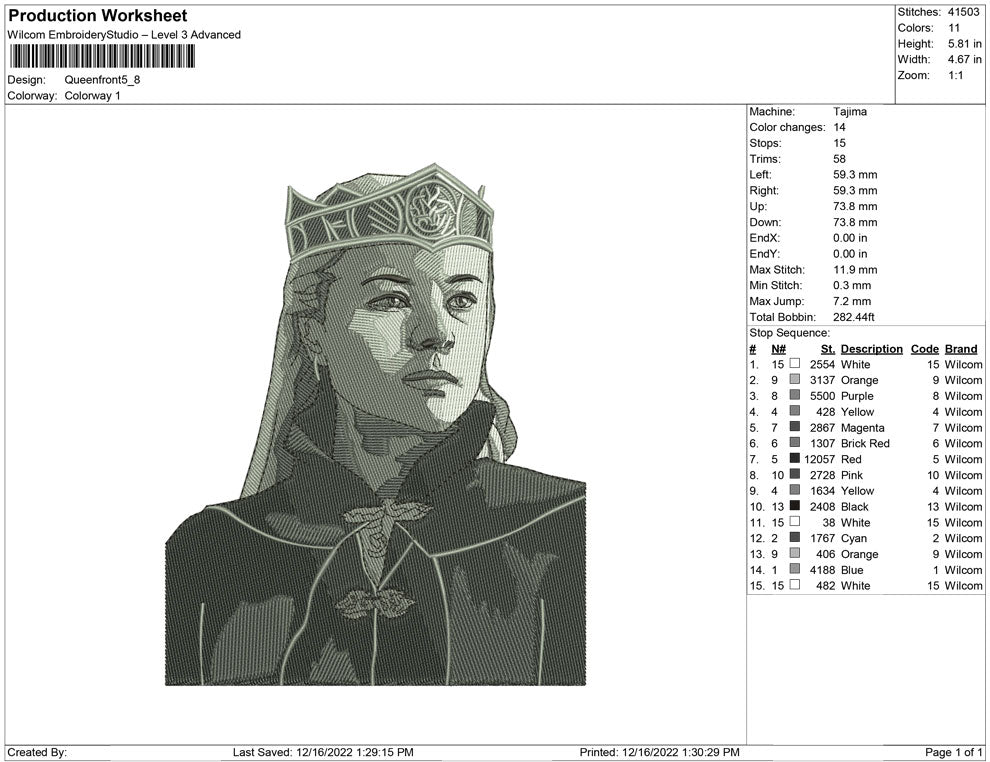This screenshot has width=990, height=762.
Task: Click the Stitches count 41503
Action: pyautogui.click(x=963, y=12)
